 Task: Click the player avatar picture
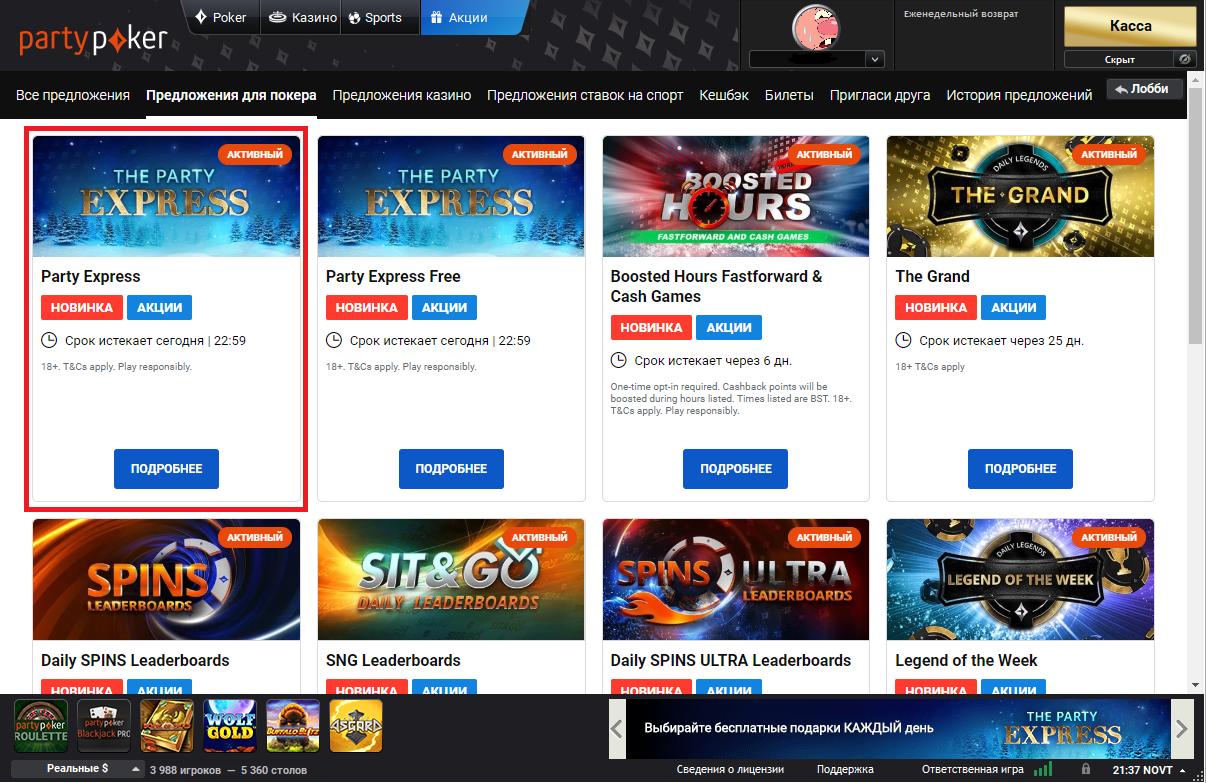816,28
